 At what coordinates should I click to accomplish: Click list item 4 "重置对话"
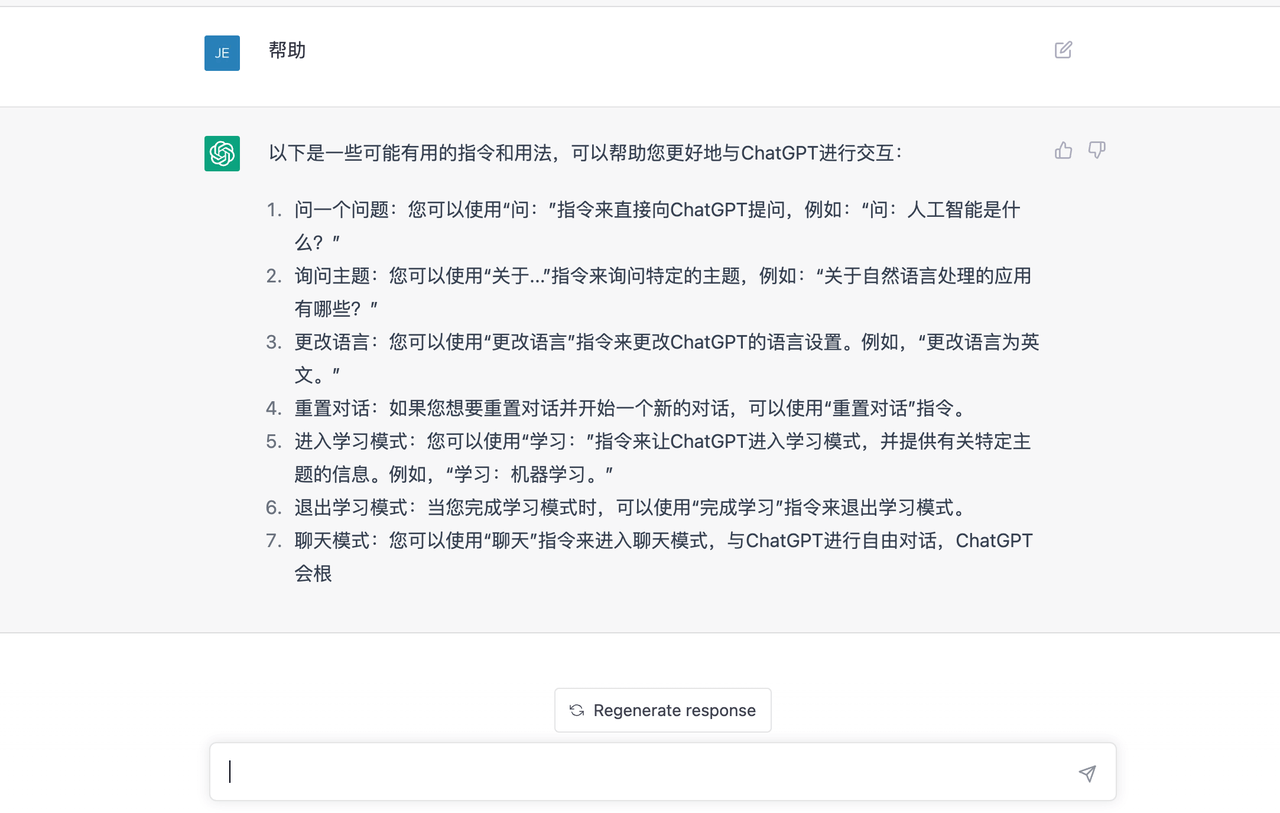coord(630,408)
